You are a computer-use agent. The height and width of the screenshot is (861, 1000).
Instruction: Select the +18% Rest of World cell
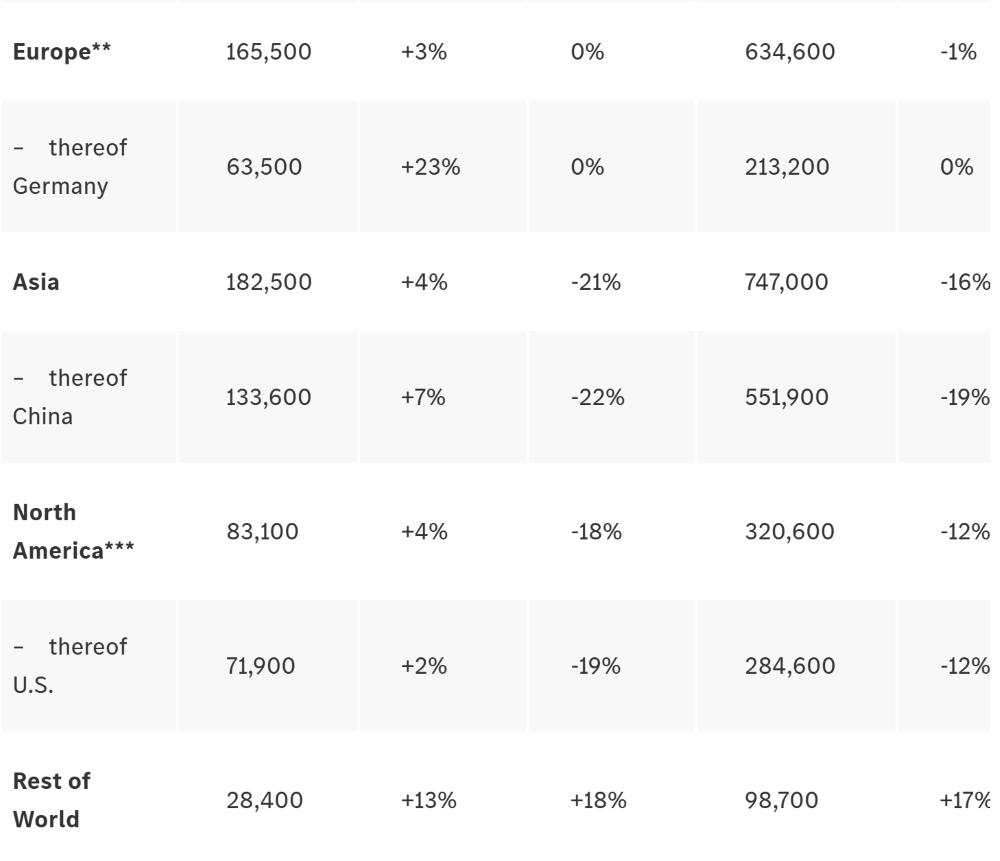tap(599, 800)
